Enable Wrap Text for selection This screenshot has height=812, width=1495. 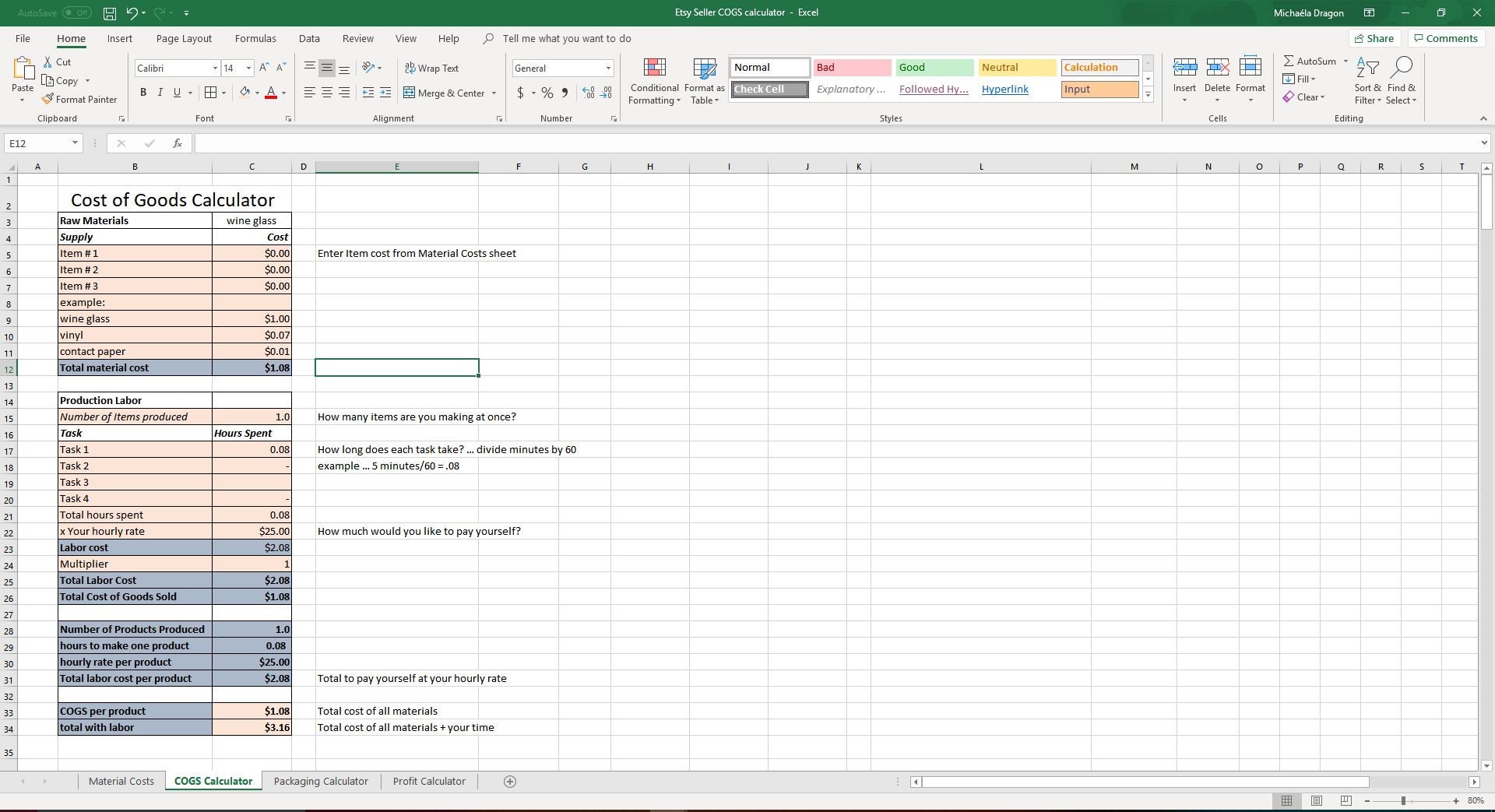click(433, 68)
